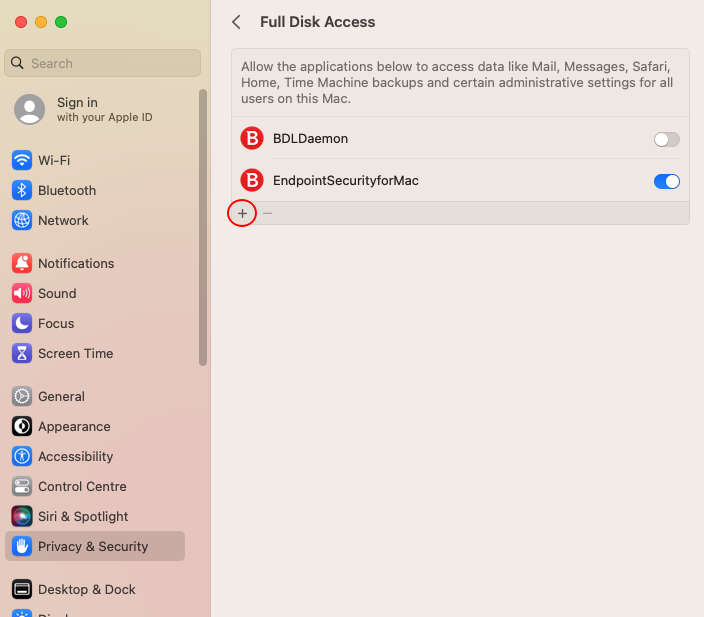Minimize window with the yellow button
Viewport: 704px width, 617px height.
coord(41,22)
